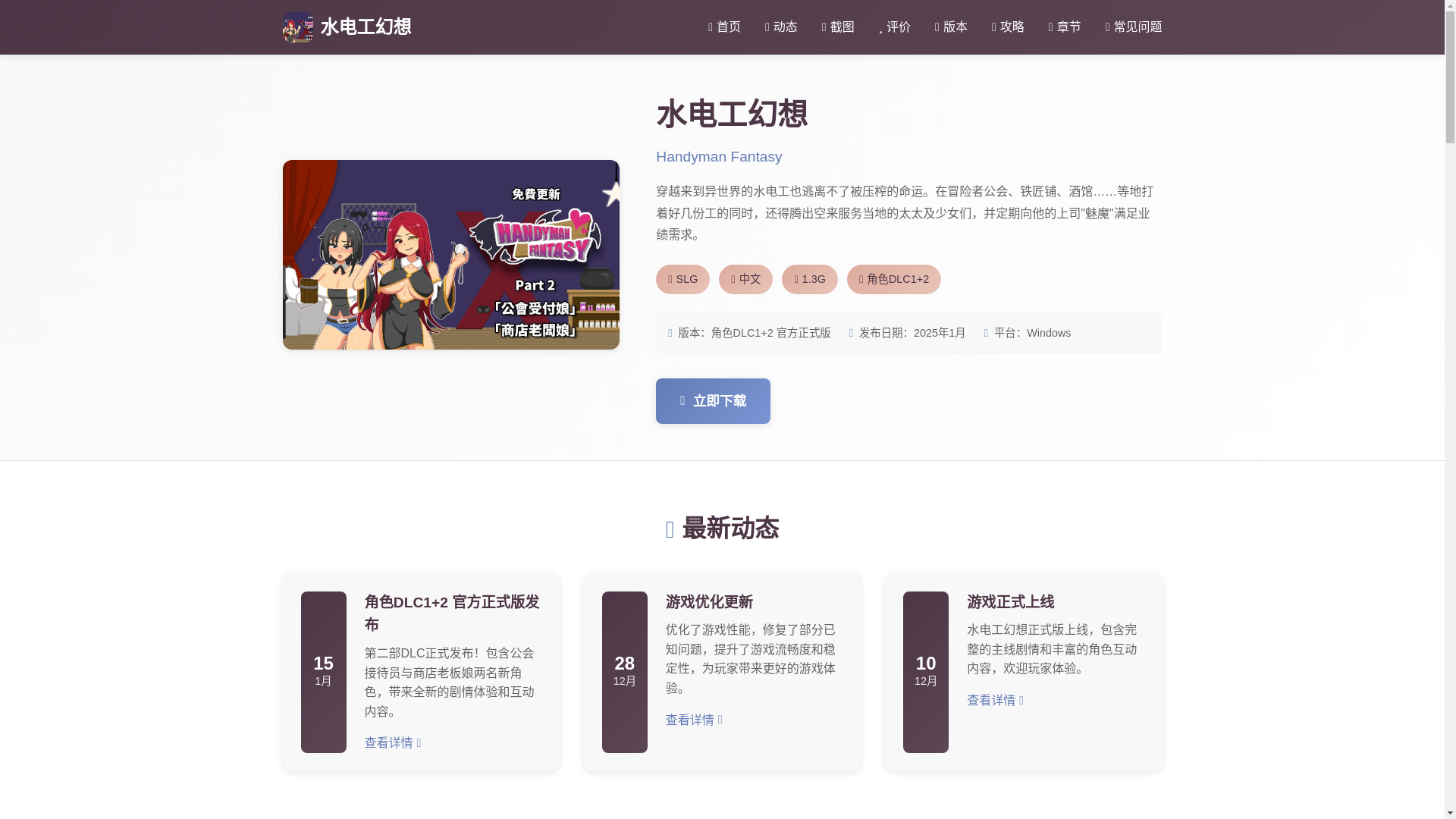Open the 评价 nav item
The height and width of the screenshot is (819, 1456).
point(895,27)
